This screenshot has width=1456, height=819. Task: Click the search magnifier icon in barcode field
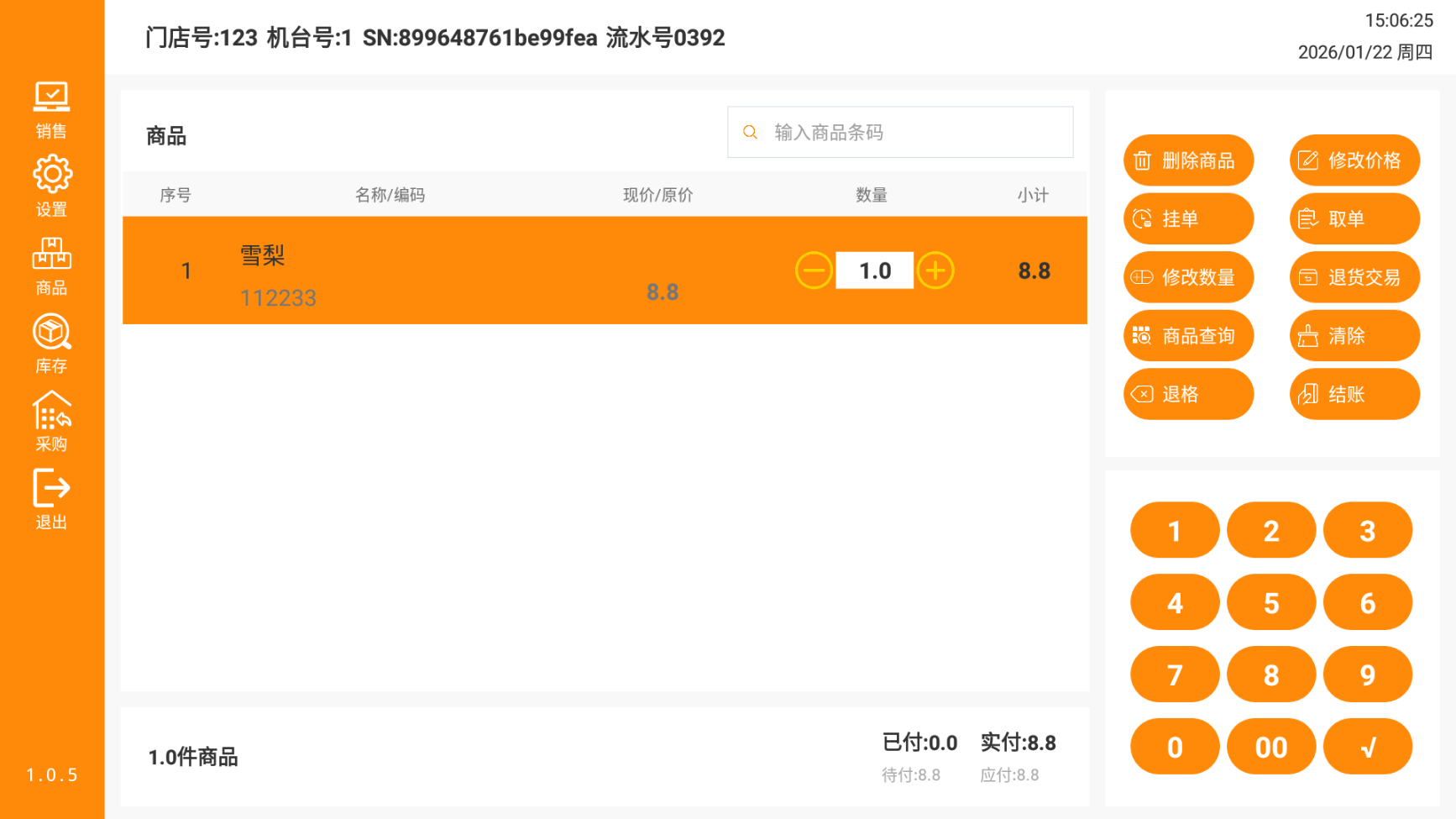[x=750, y=133]
